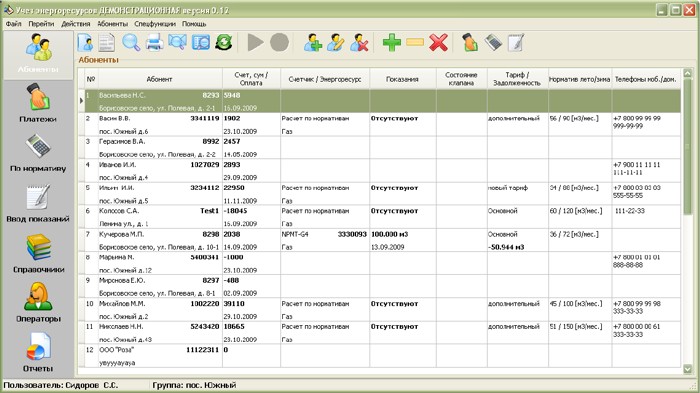Screen dimensions: 700x393
Task: Click the Счет, сум / Оплата column header
Action: point(251,79)
